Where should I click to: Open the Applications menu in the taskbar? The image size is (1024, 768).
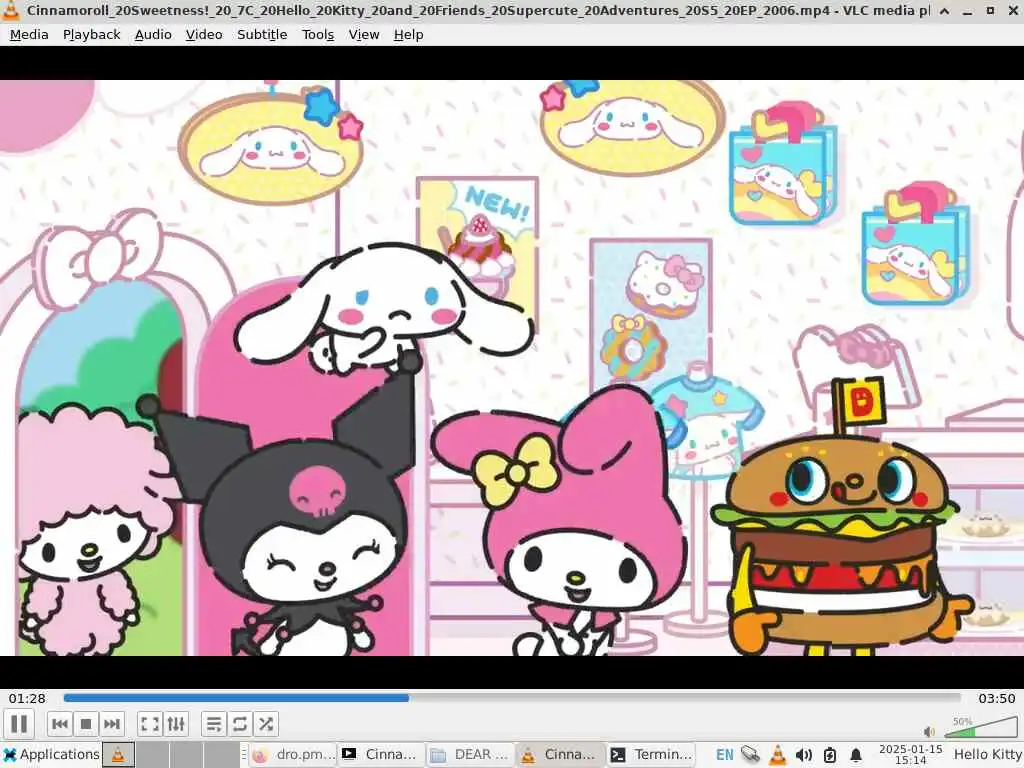tap(51, 754)
